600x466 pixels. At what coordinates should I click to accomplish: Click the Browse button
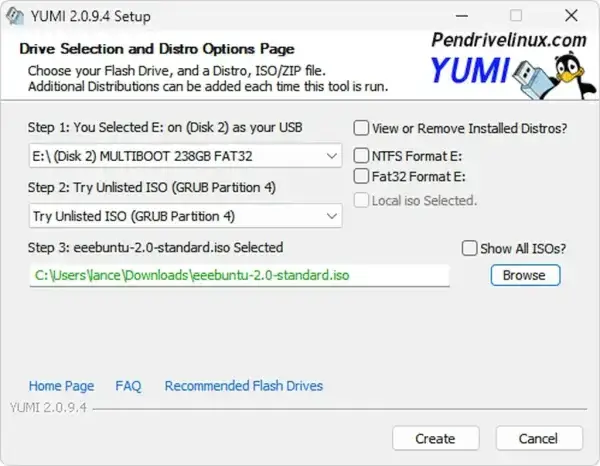[x=525, y=275]
